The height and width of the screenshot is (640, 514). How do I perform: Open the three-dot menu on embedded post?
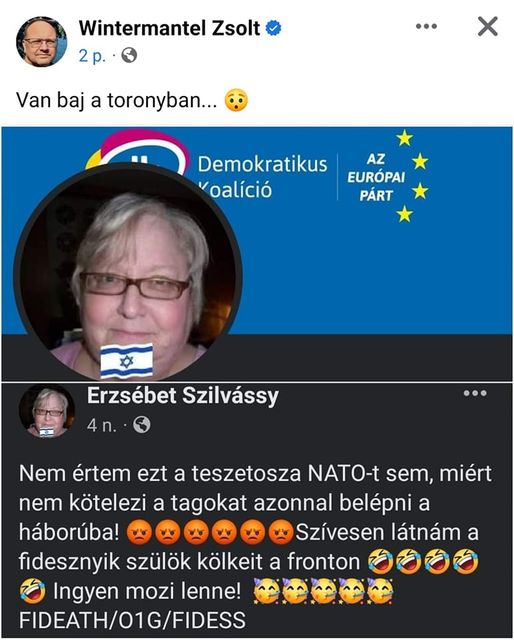tap(475, 393)
